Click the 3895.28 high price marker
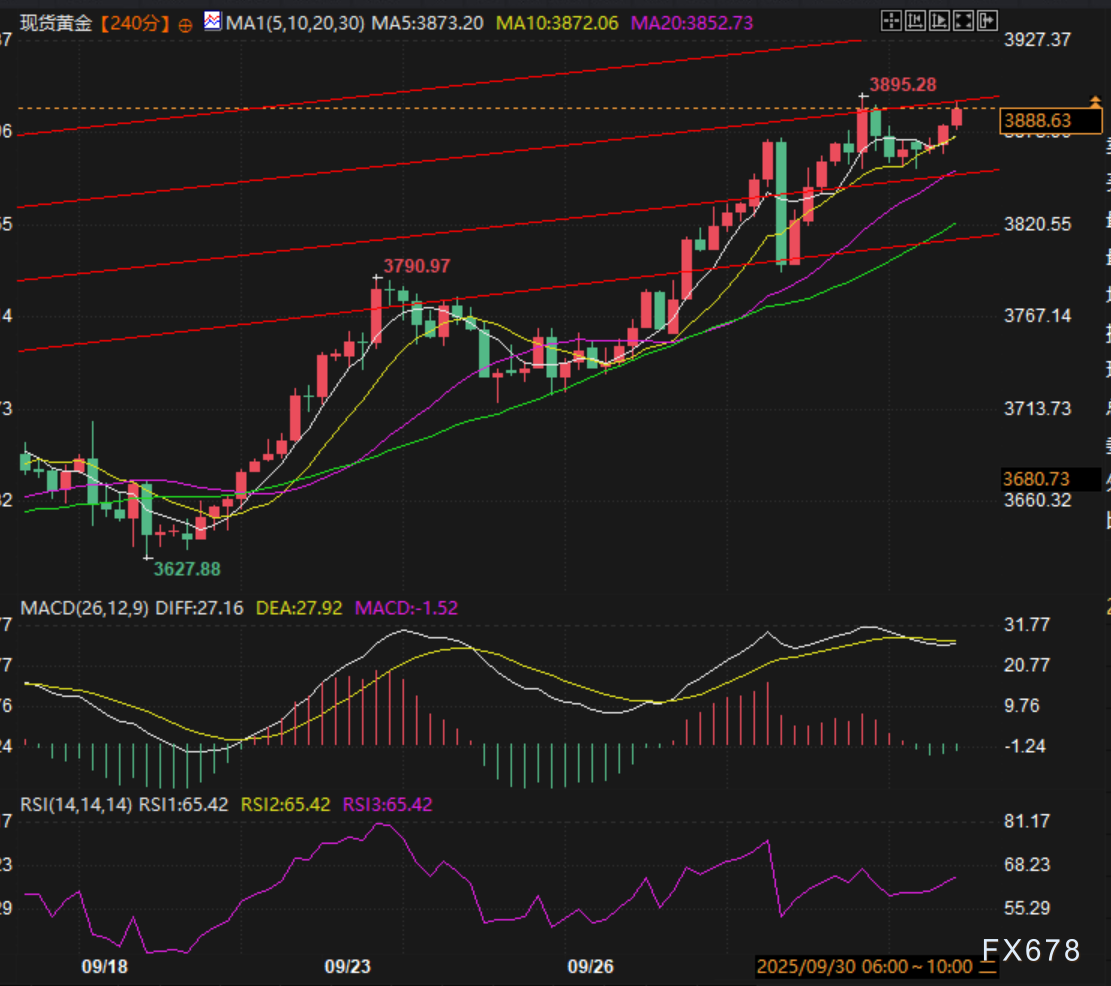The image size is (1111, 986). (x=902, y=84)
